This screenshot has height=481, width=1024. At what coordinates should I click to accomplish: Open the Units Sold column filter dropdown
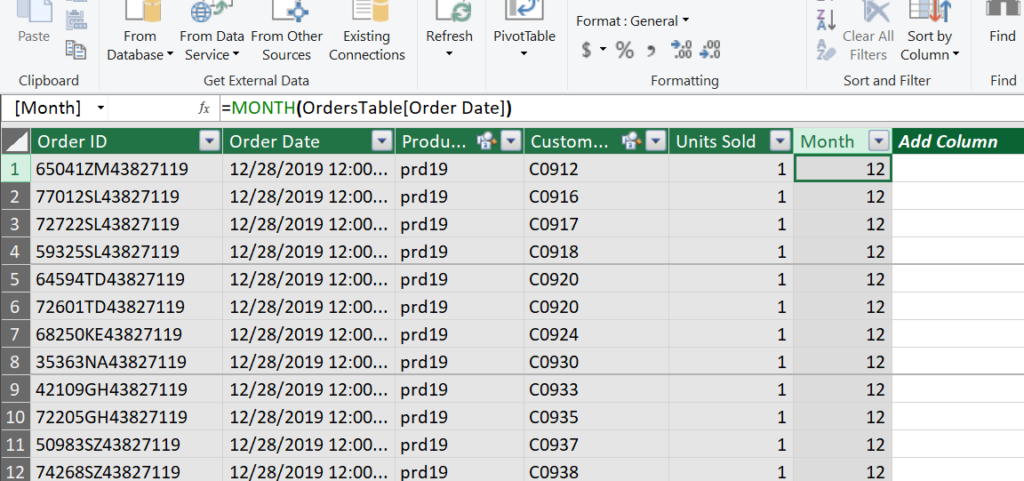point(779,142)
